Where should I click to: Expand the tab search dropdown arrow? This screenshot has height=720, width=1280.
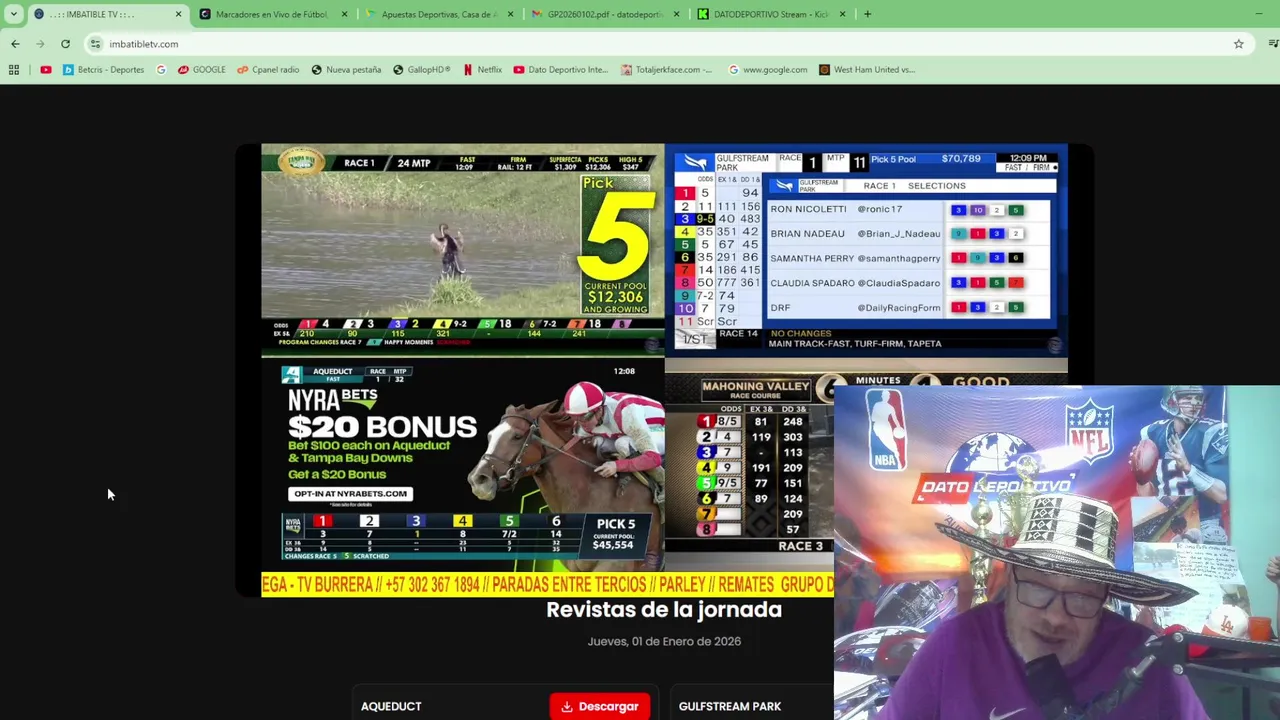13,14
